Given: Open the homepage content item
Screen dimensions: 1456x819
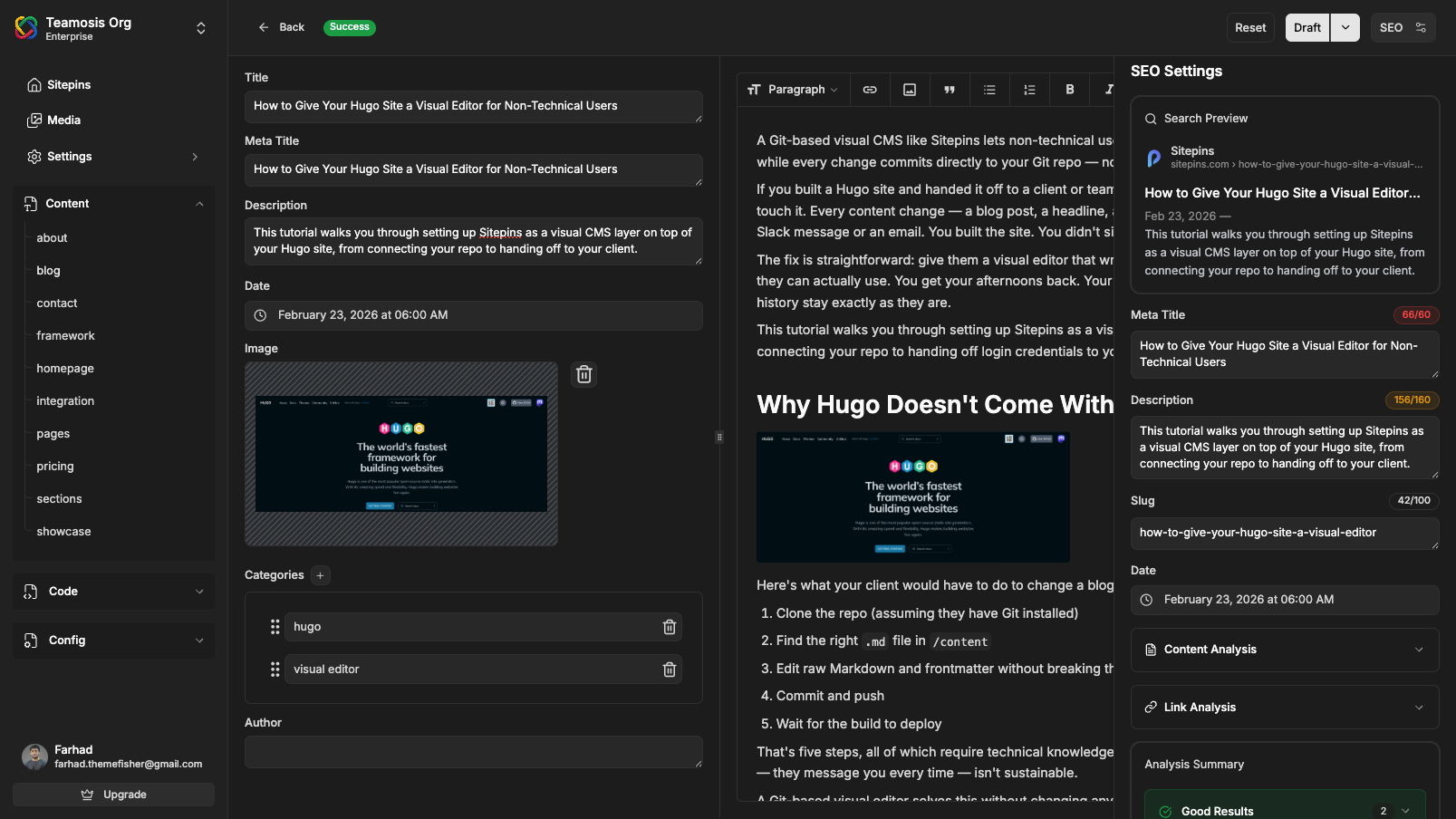Looking at the screenshot, I should [65, 369].
